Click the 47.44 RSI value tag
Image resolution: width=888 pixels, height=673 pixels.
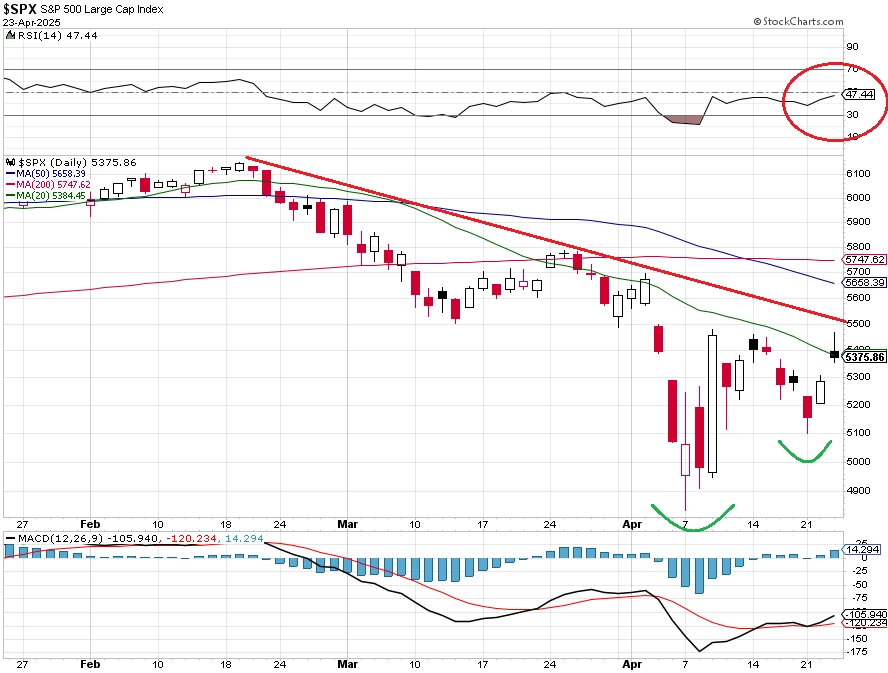(x=859, y=94)
